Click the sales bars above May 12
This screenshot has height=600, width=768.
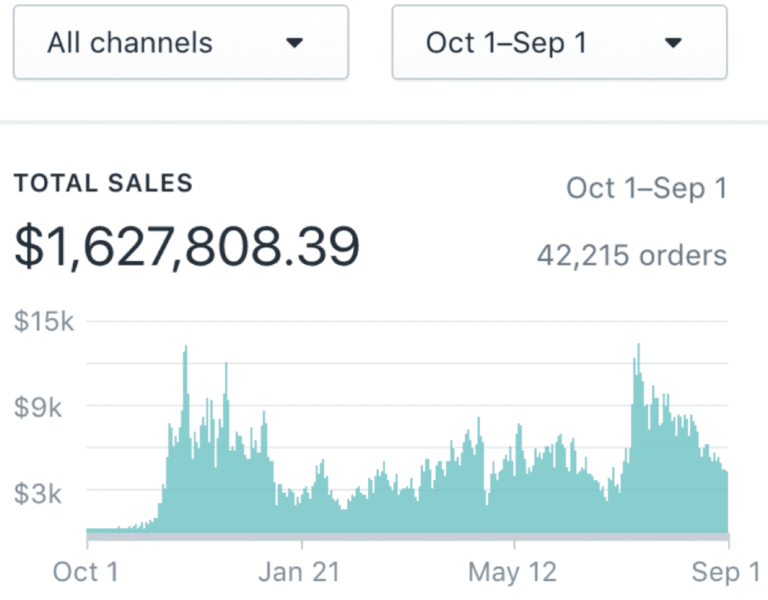[x=514, y=490]
